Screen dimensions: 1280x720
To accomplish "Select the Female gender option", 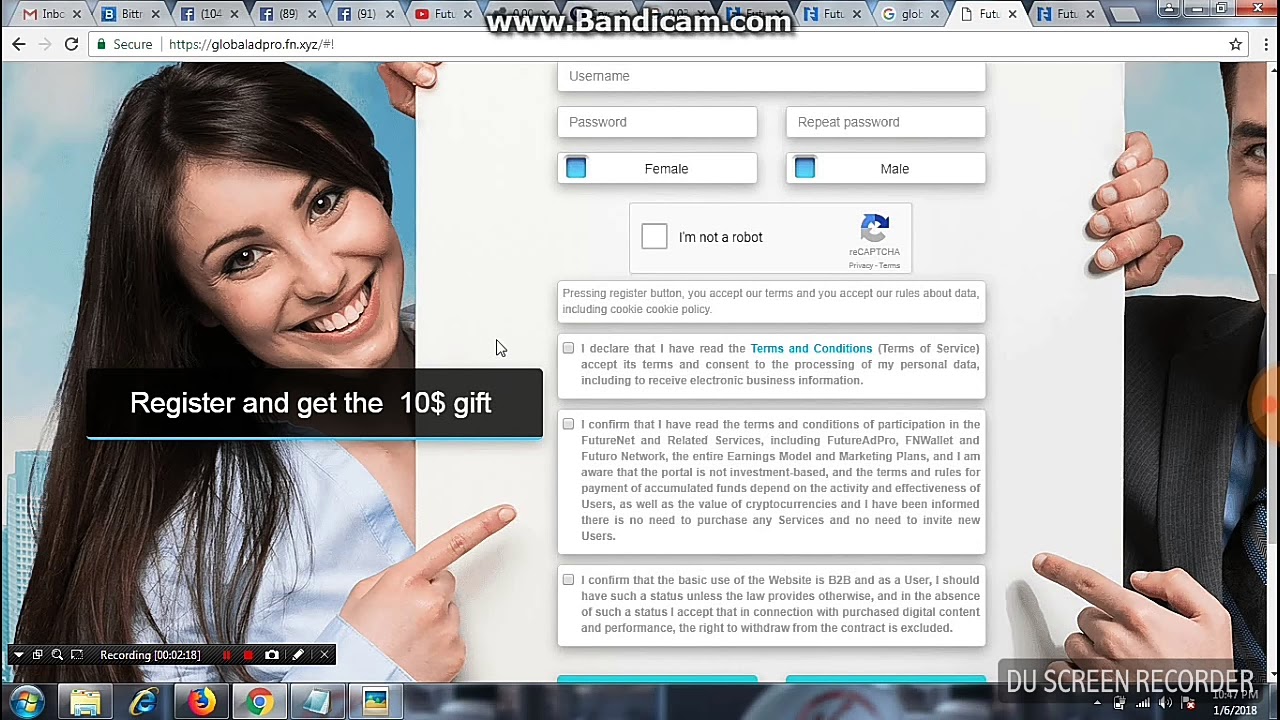I will pyautogui.click(x=657, y=168).
